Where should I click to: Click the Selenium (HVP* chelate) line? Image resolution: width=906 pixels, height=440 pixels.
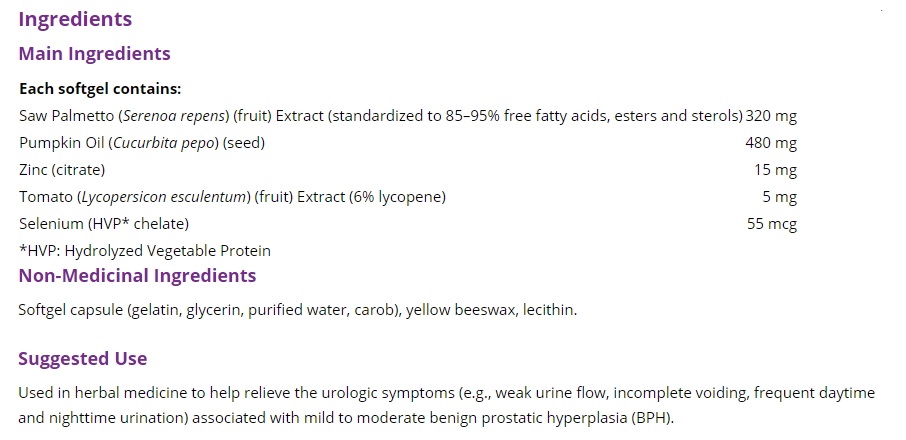[x=104, y=224]
